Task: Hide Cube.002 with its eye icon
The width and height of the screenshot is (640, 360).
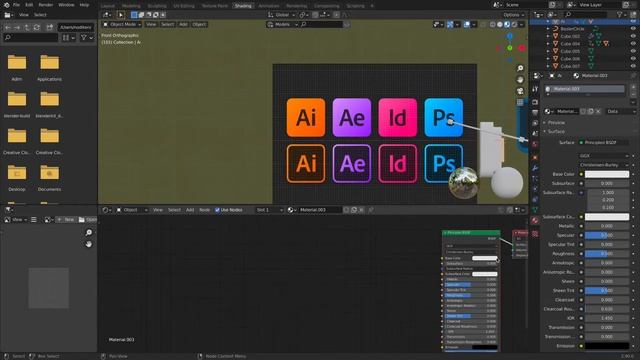Action: [x=633, y=36]
